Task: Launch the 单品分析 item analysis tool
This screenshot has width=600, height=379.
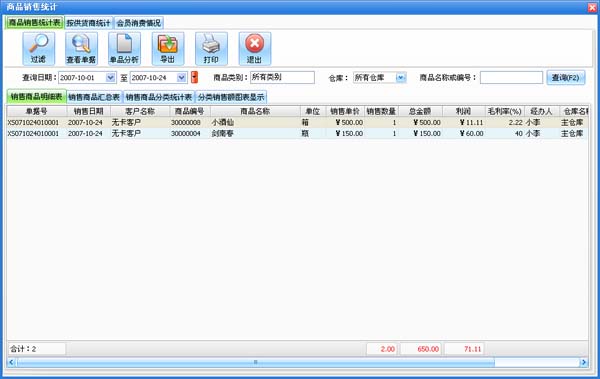Action: [124, 49]
